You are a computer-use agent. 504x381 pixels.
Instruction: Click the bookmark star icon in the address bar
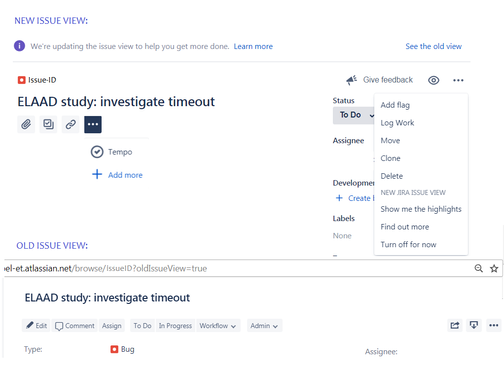494,268
